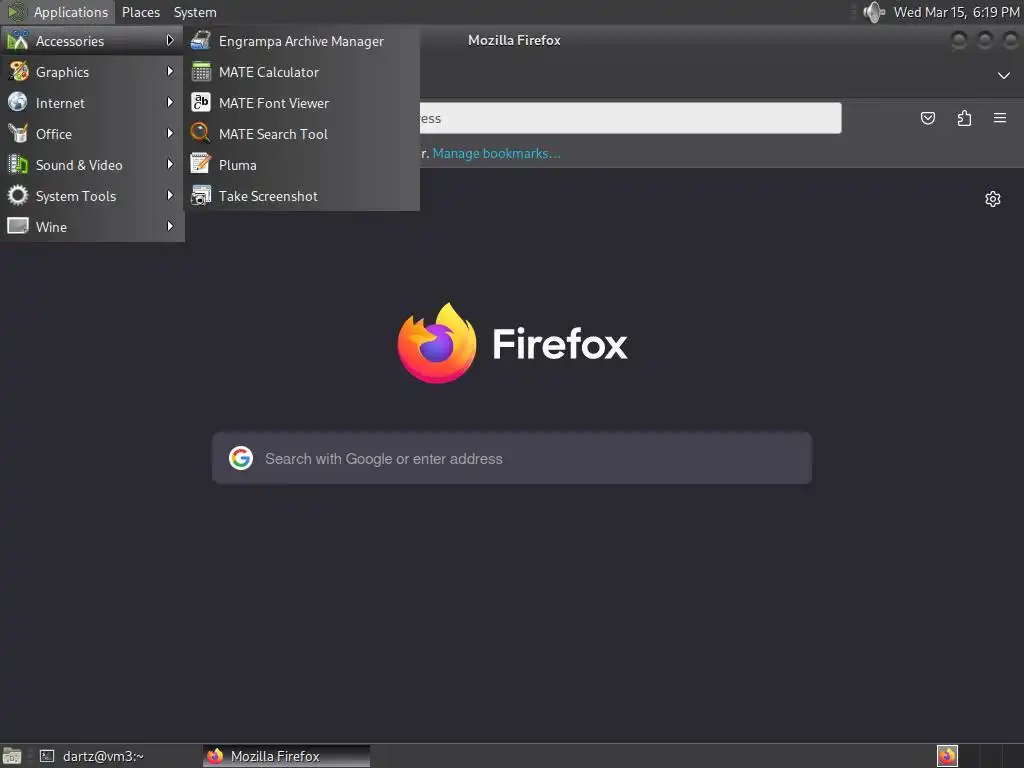This screenshot has height=768, width=1024.
Task: Click the Applications menu logo icon
Action: coord(16,12)
